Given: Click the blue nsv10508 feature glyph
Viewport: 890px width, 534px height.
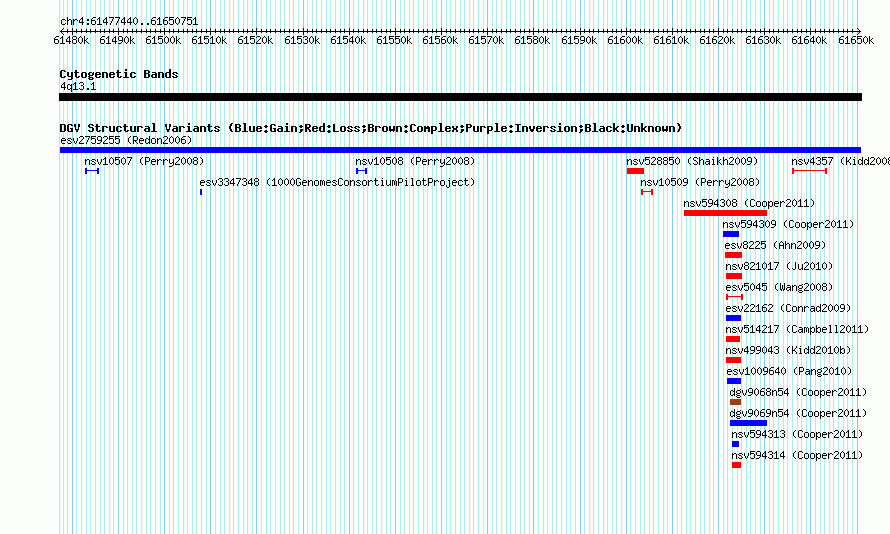Looking at the screenshot, I should point(362,171).
